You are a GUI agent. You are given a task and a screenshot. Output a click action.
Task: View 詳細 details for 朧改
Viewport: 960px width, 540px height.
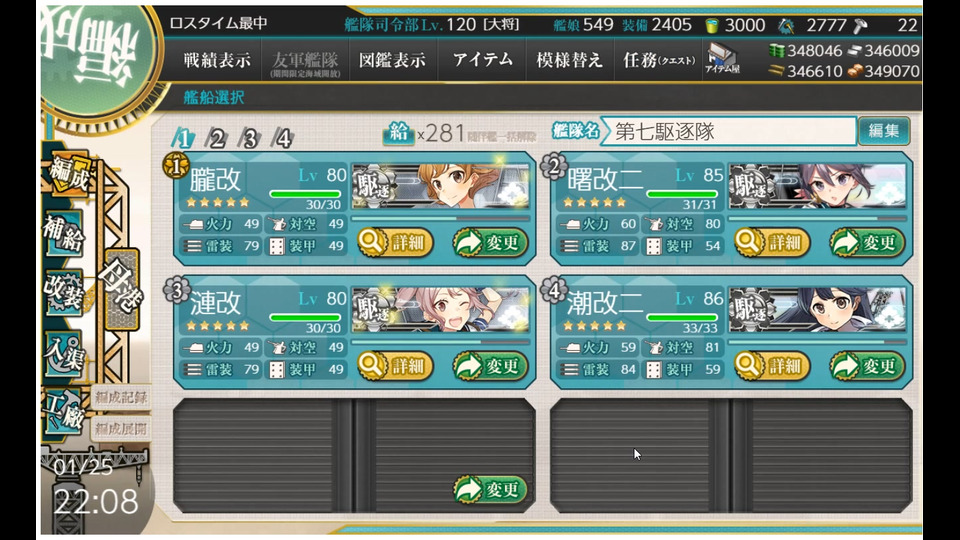click(x=396, y=242)
